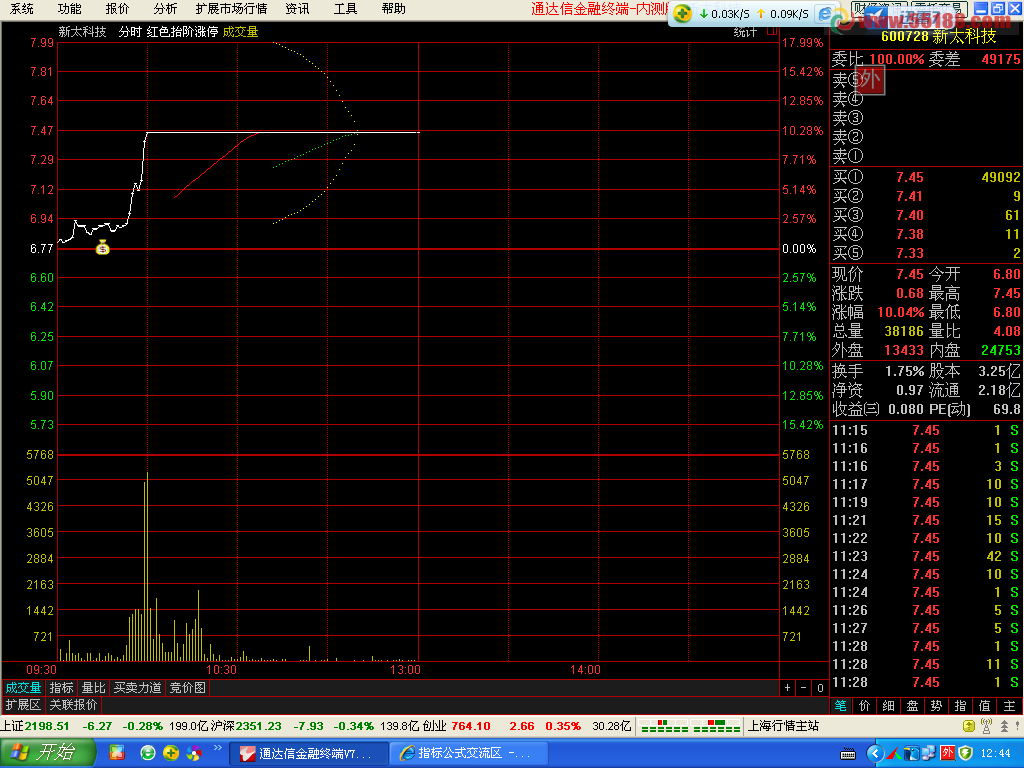Select the 主 tab in right panel
This screenshot has height=768, width=1024.
pos(1009,705)
